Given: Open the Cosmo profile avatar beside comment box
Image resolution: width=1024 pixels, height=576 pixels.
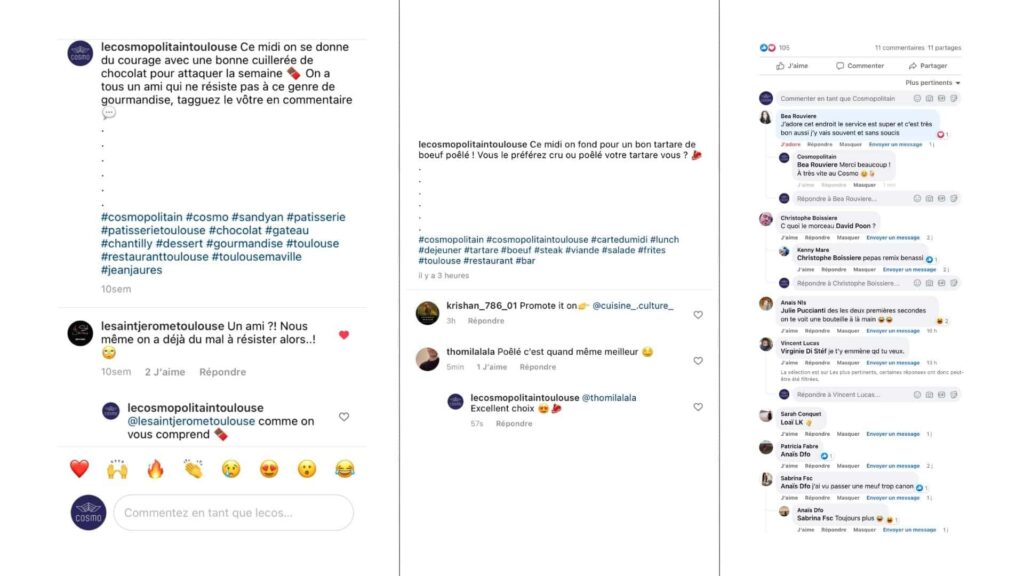Looking at the screenshot, I should [88, 513].
